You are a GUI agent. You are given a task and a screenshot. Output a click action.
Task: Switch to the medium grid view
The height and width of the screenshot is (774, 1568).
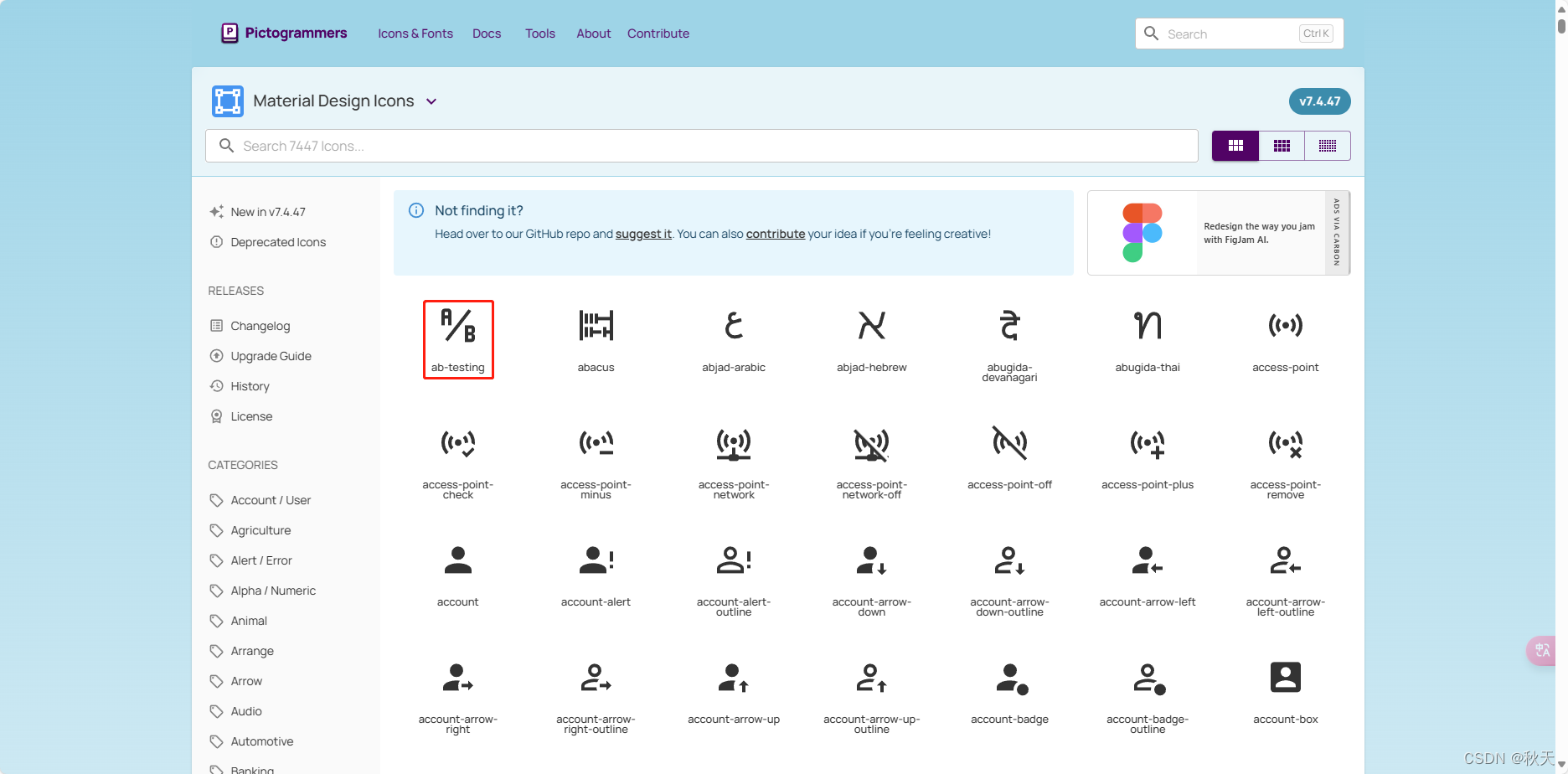pos(1282,145)
